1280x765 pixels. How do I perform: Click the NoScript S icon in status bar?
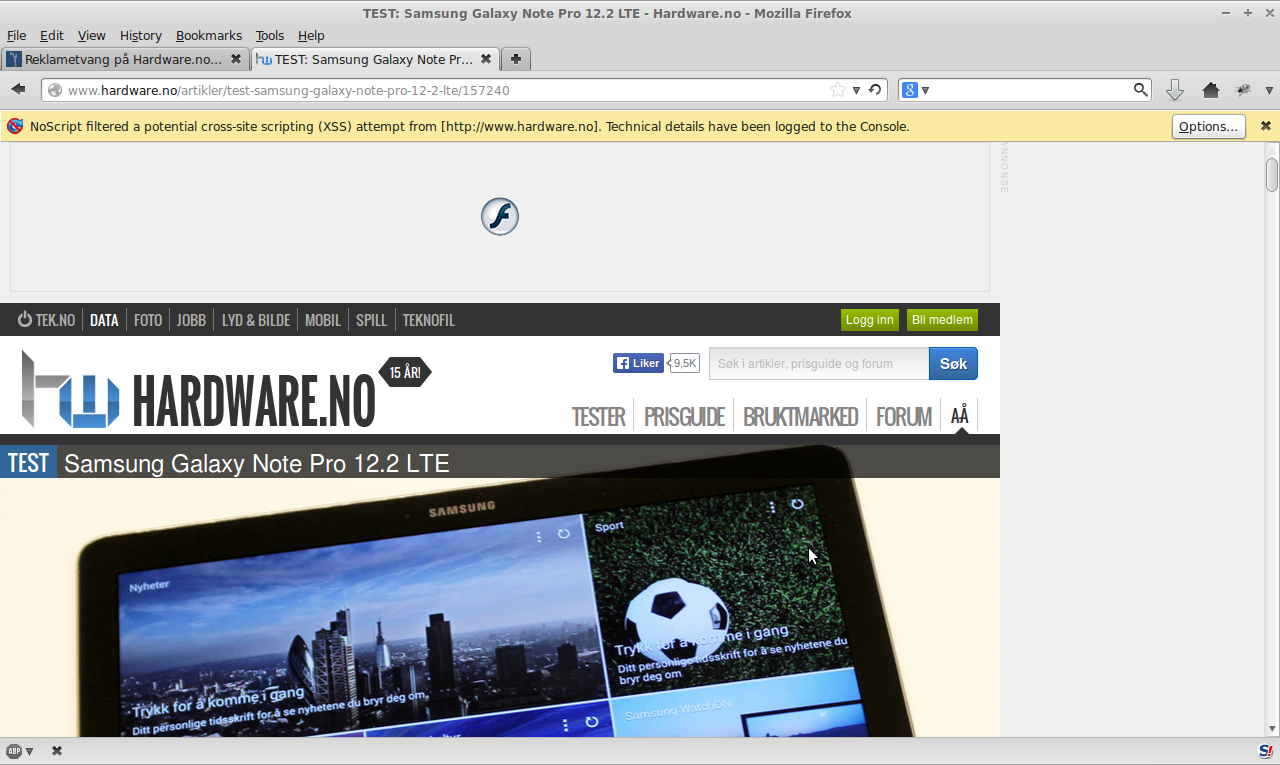[x=1265, y=751]
